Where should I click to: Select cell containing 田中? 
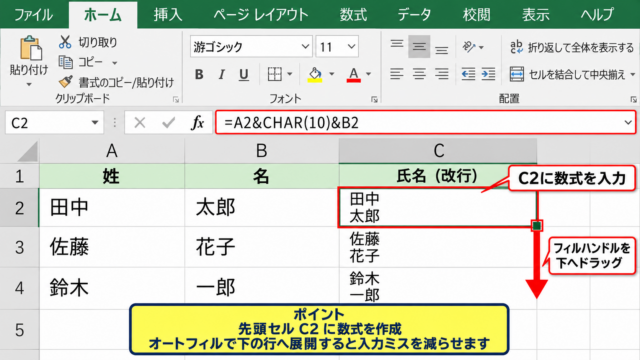pos(112,207)
